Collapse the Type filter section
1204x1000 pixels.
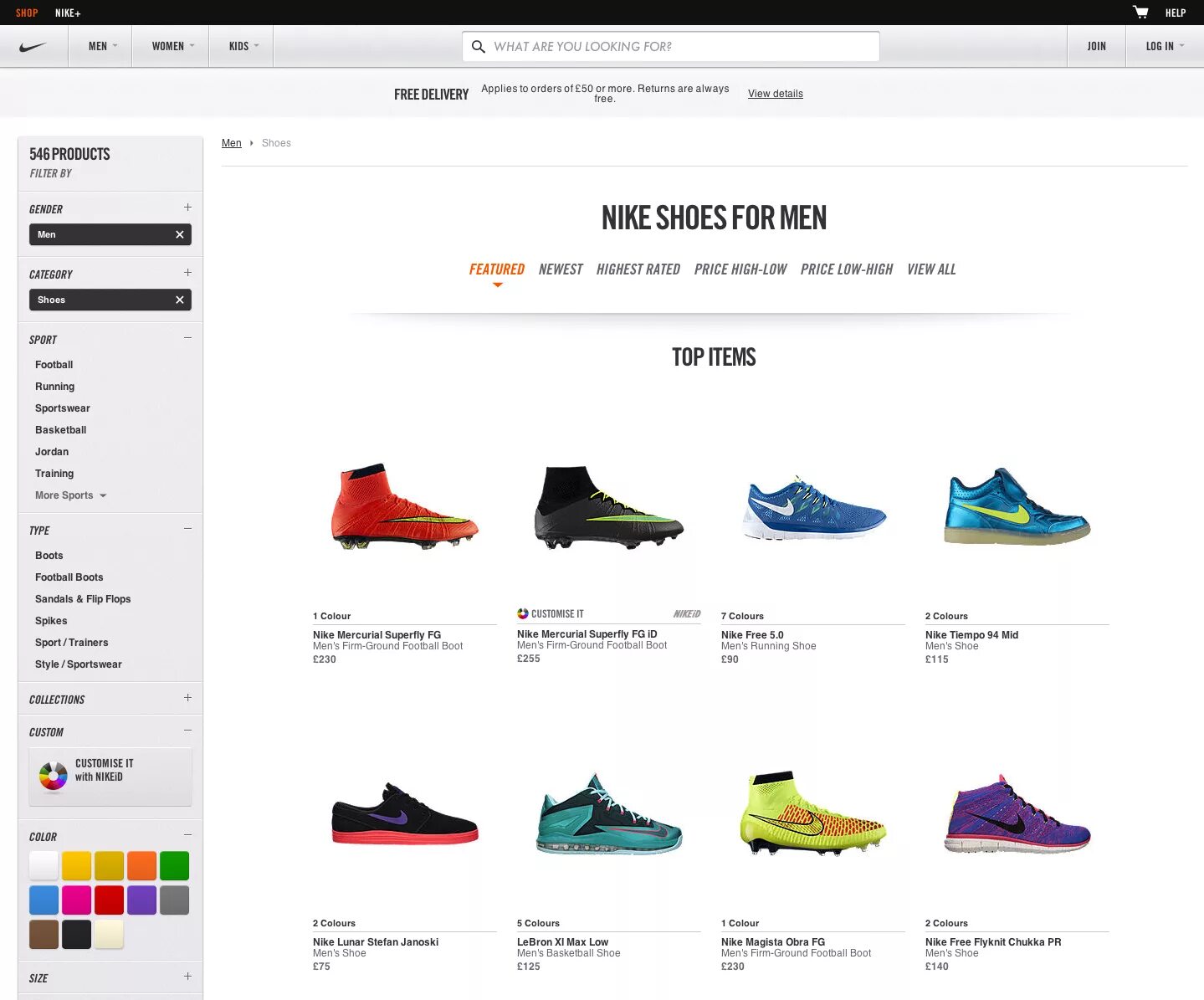point(187,529)
